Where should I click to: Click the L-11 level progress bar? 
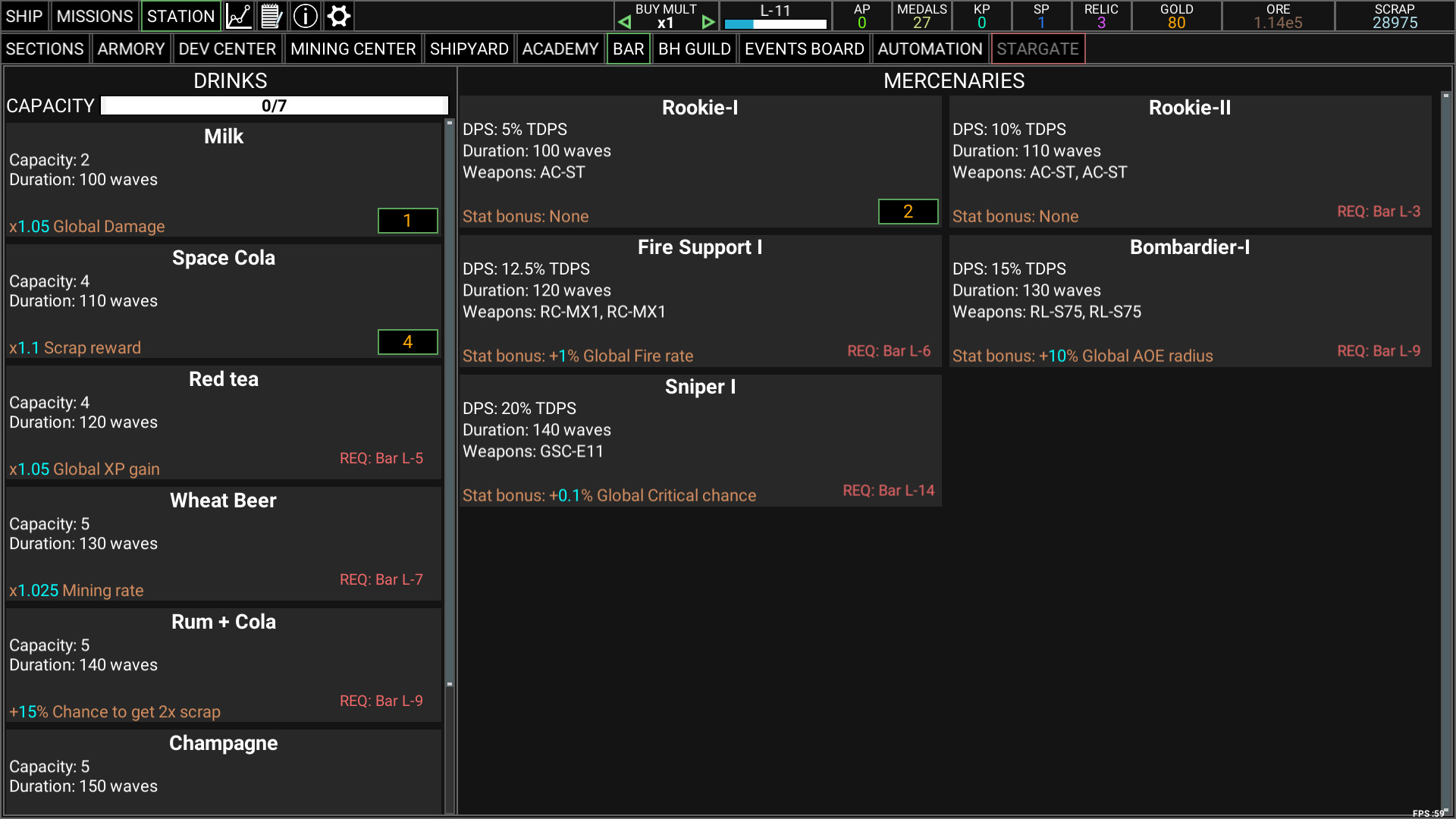[775, 23]
